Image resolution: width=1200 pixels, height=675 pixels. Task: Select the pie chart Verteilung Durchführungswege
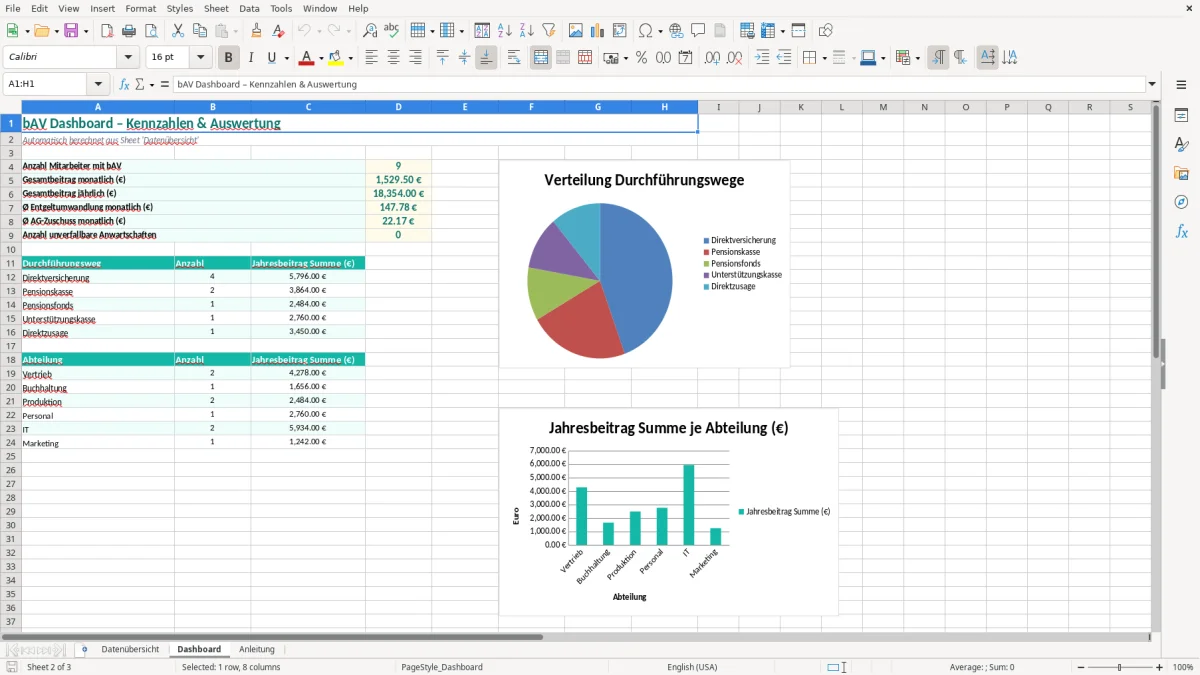(x=644, y=264)
